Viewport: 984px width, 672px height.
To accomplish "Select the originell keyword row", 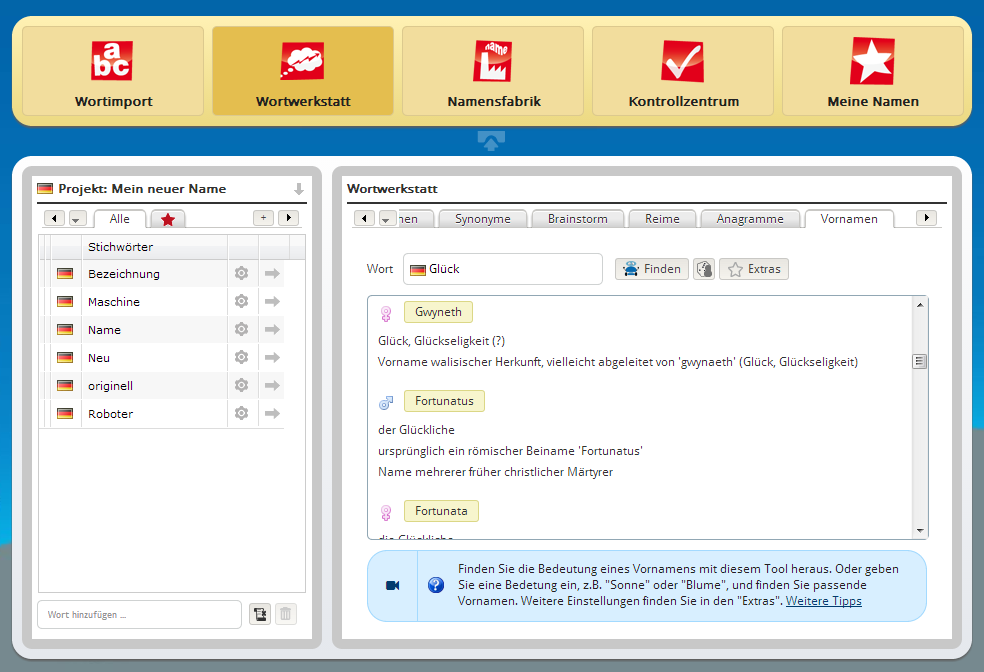I will [161, 385].
